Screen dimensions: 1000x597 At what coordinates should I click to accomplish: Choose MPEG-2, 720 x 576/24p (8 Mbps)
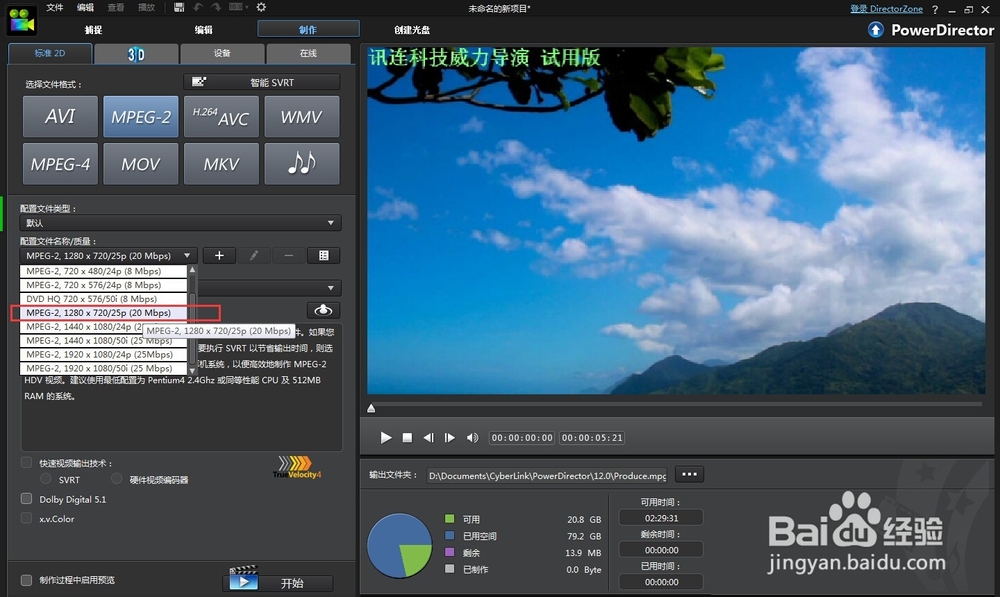click(103, 285)
